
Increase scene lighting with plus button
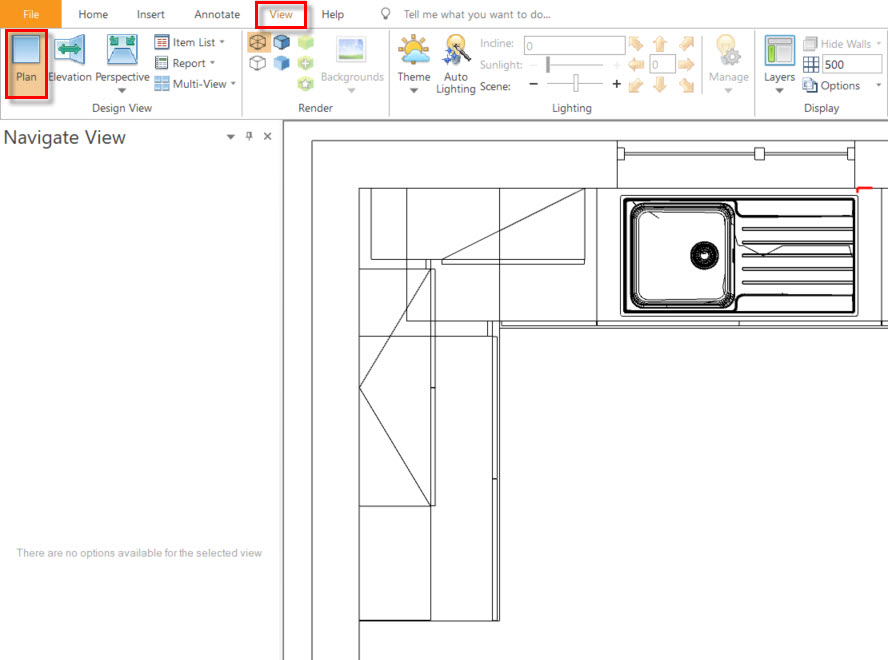617,84
